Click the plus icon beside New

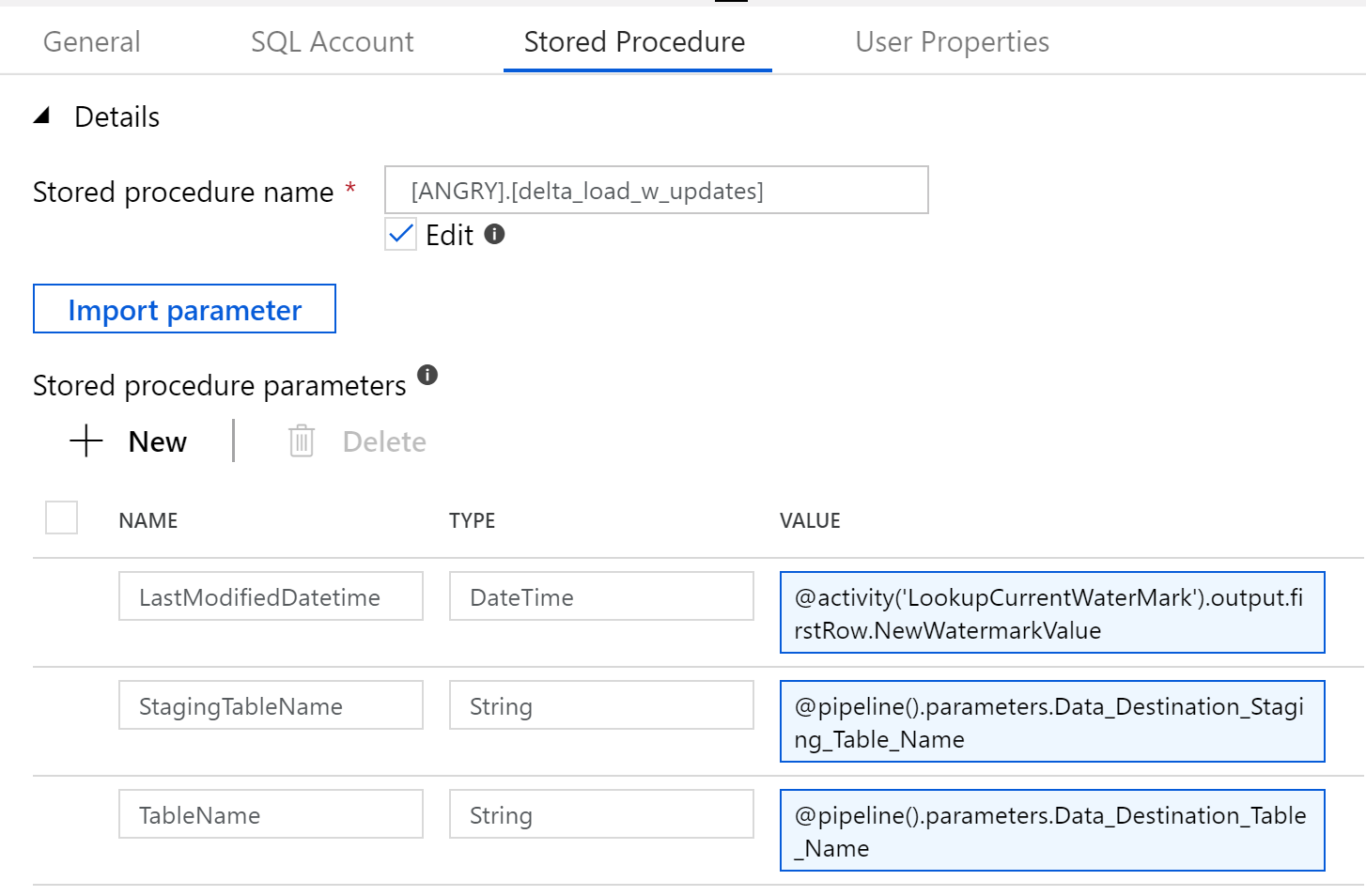coord(86,440)
